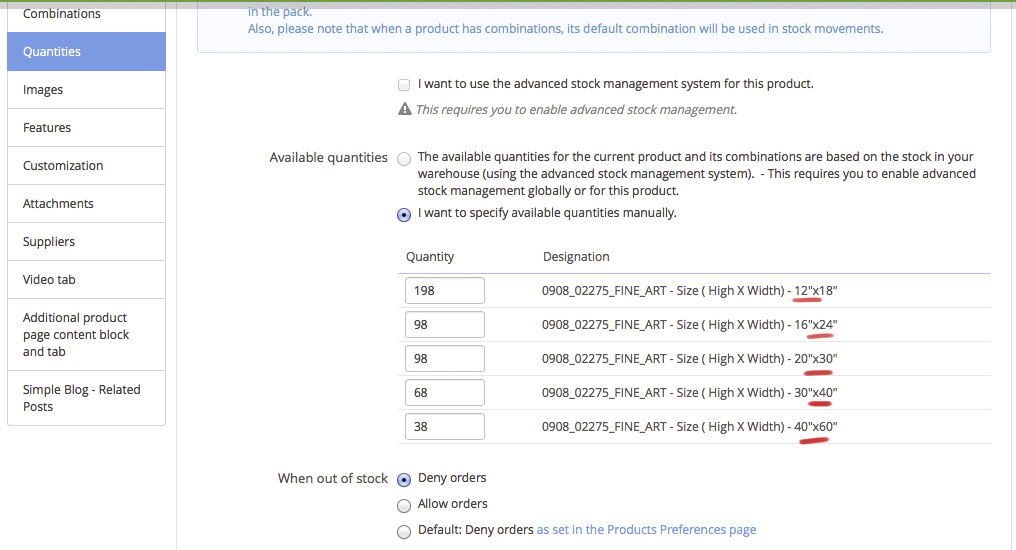This screenshot has width=1016, height=550.
Task: Open Simple Blog - Related Posts tab
Action: [x=81, y=398]
